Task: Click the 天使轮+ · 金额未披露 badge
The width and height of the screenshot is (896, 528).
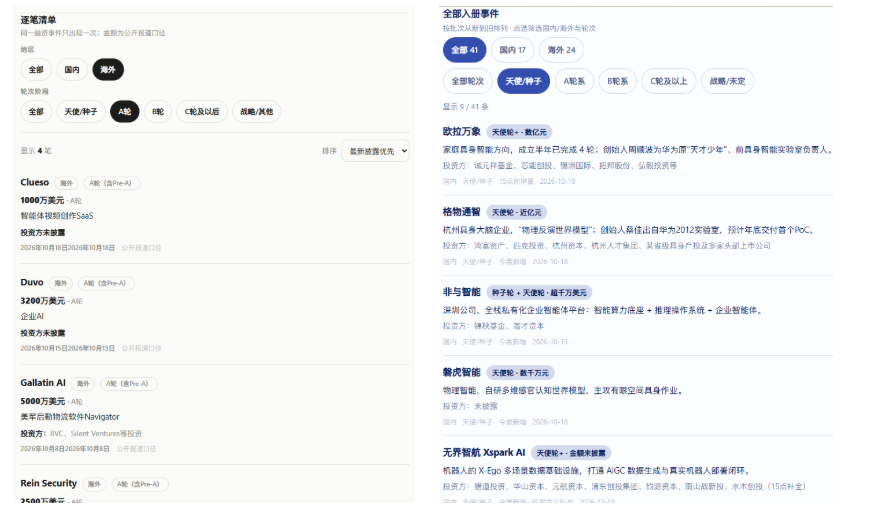Action: tap(571, 453)
